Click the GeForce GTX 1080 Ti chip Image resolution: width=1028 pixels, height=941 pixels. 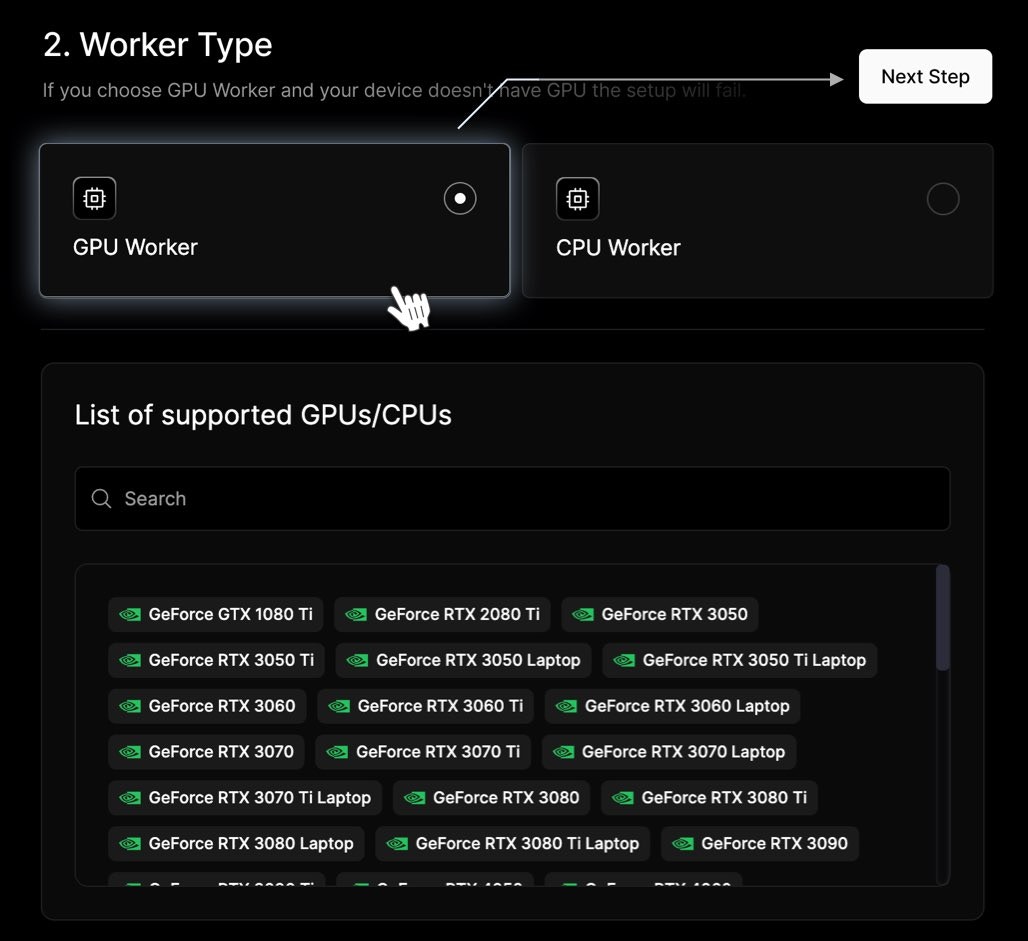(x=216, y=614)
